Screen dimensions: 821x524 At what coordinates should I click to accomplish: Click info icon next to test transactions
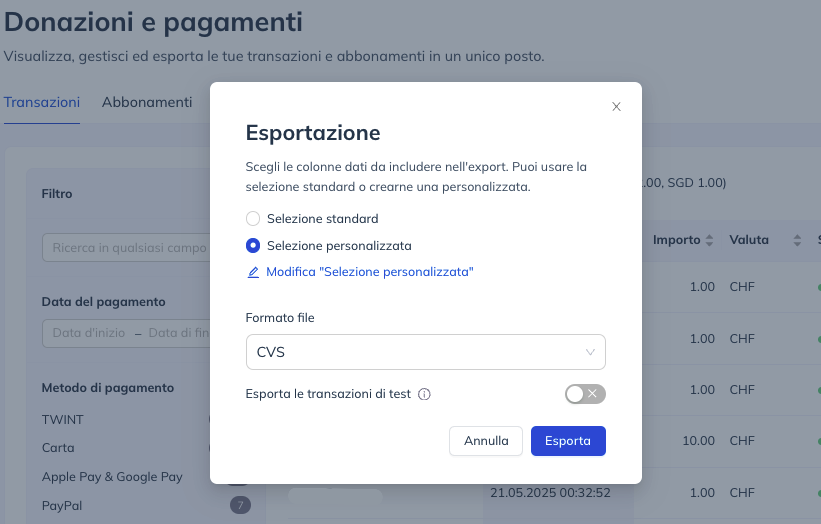424,394
